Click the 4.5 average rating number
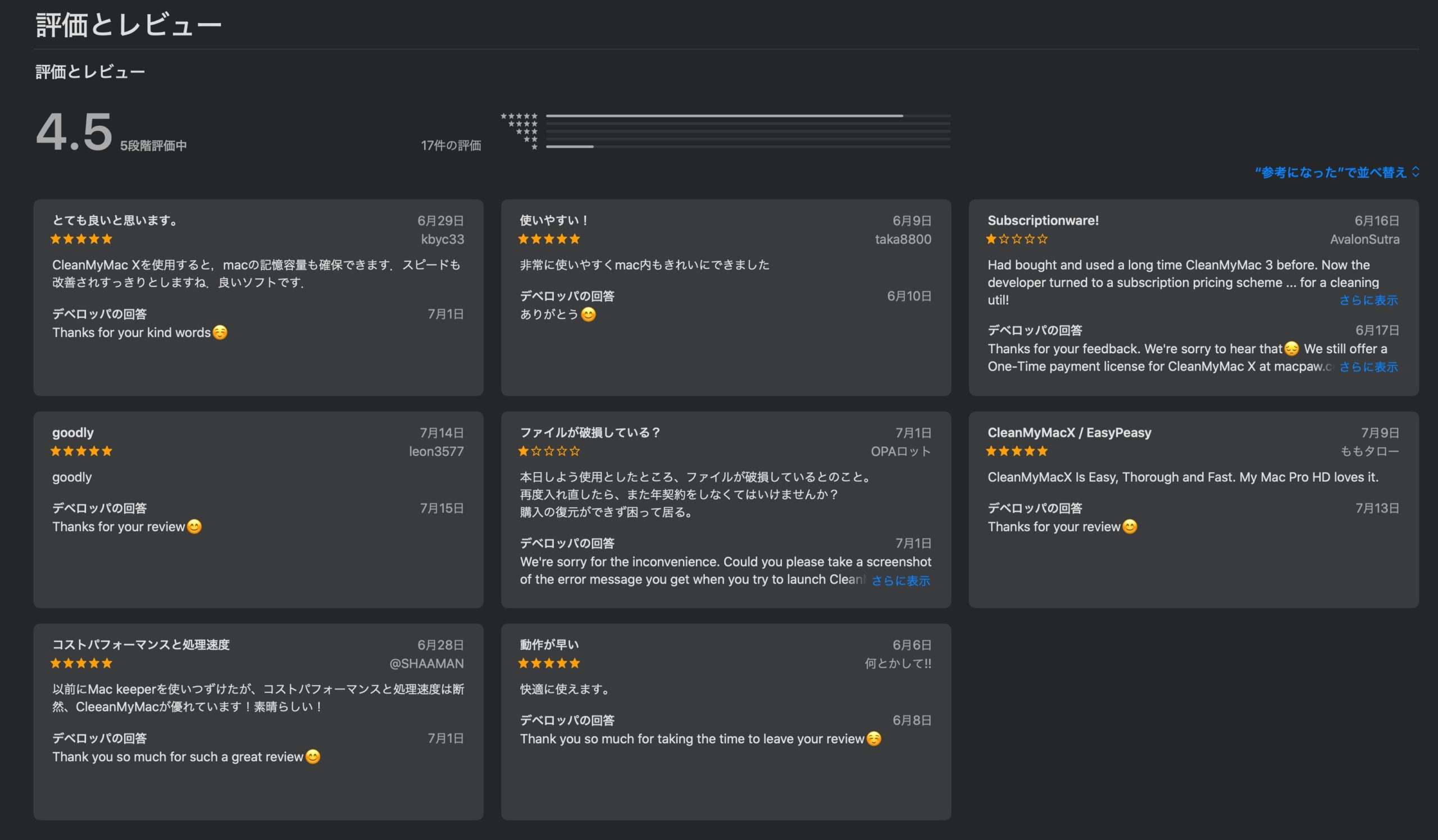1438x840 pixels. tap(74, 133)
